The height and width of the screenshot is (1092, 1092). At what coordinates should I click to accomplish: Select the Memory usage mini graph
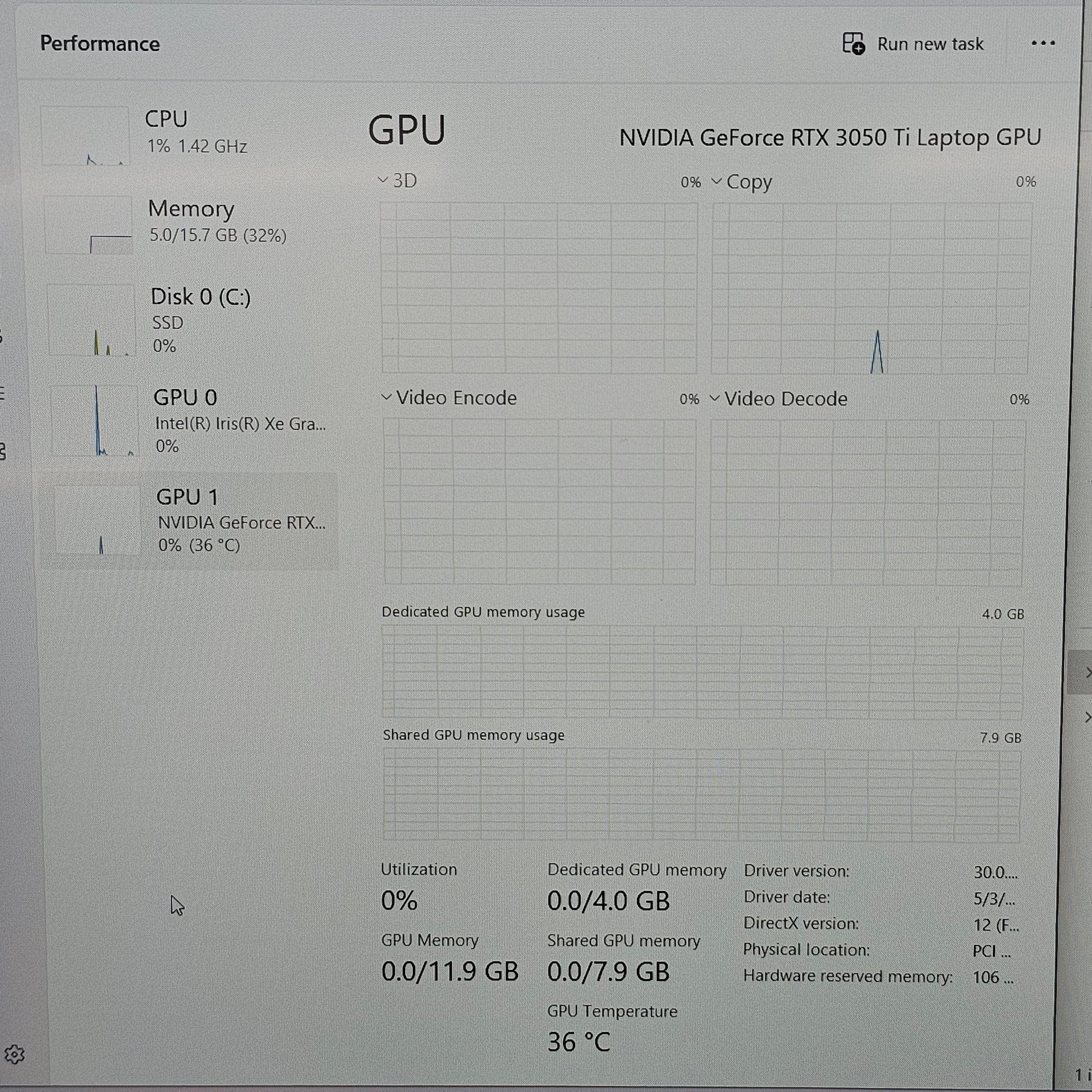(88, 225)
